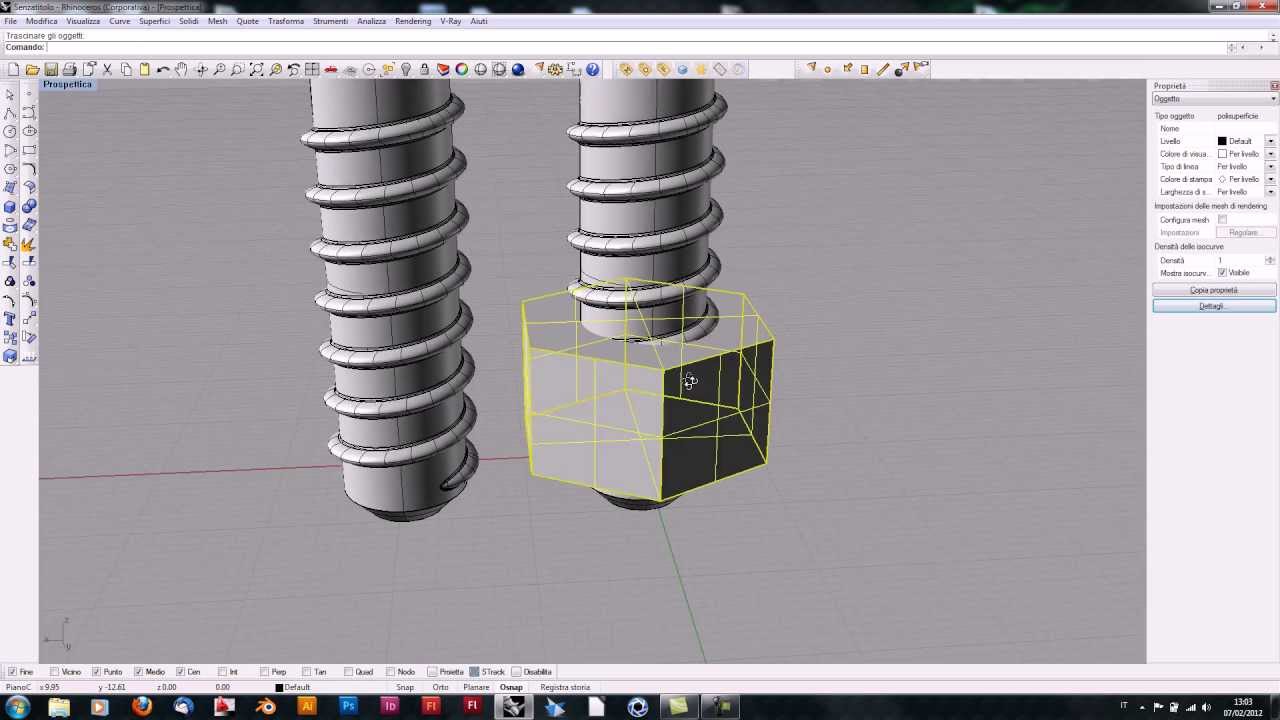Enable the Int osnap checkbox
Viewport: 1280px width, 720px height.
223,672
